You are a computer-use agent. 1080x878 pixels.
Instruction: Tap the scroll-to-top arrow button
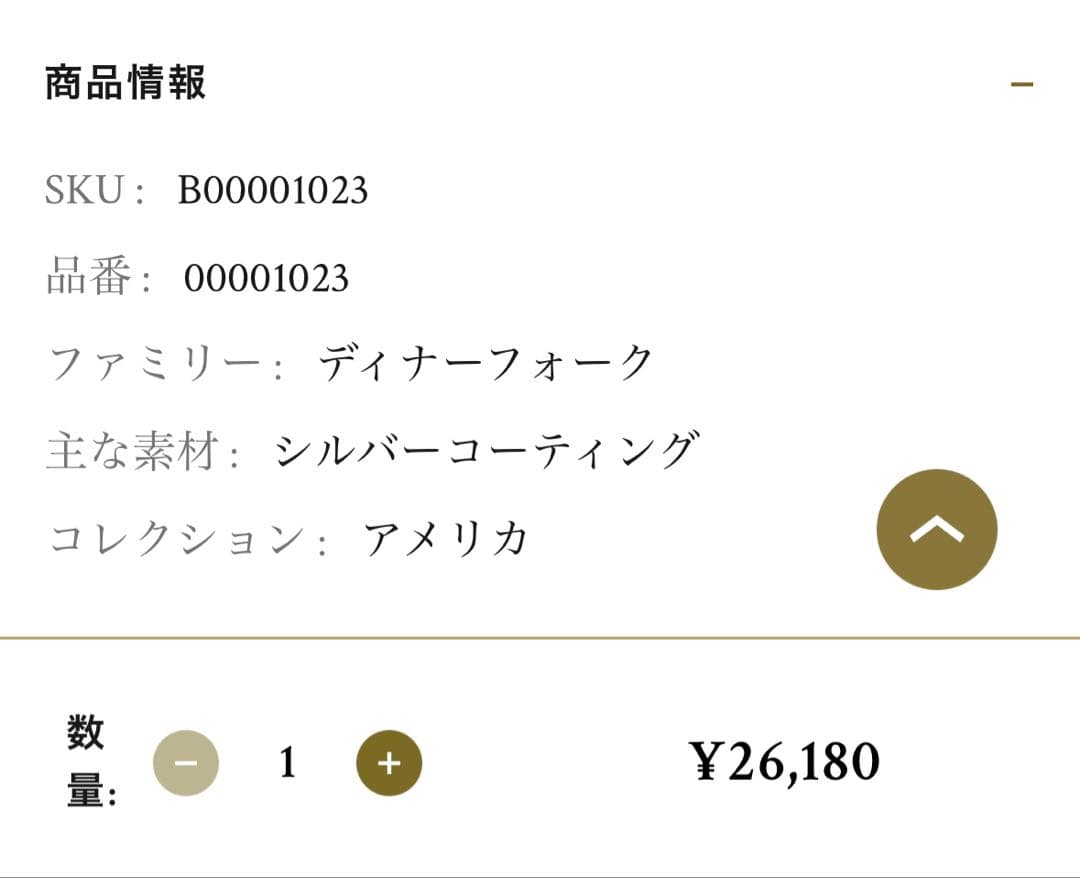click(936, 529)
